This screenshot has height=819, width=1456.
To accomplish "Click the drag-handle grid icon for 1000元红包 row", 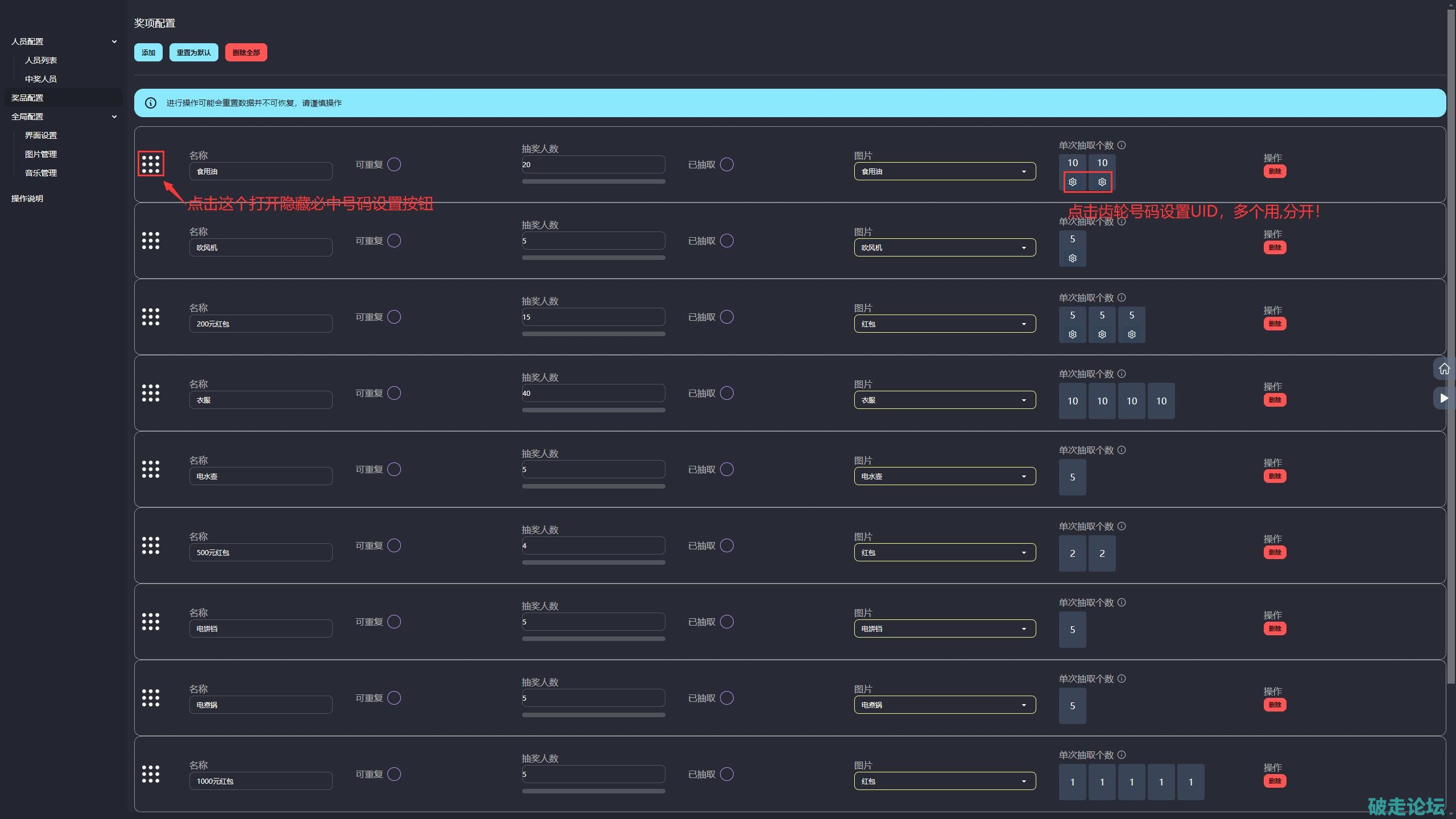I will coord(151,773).
